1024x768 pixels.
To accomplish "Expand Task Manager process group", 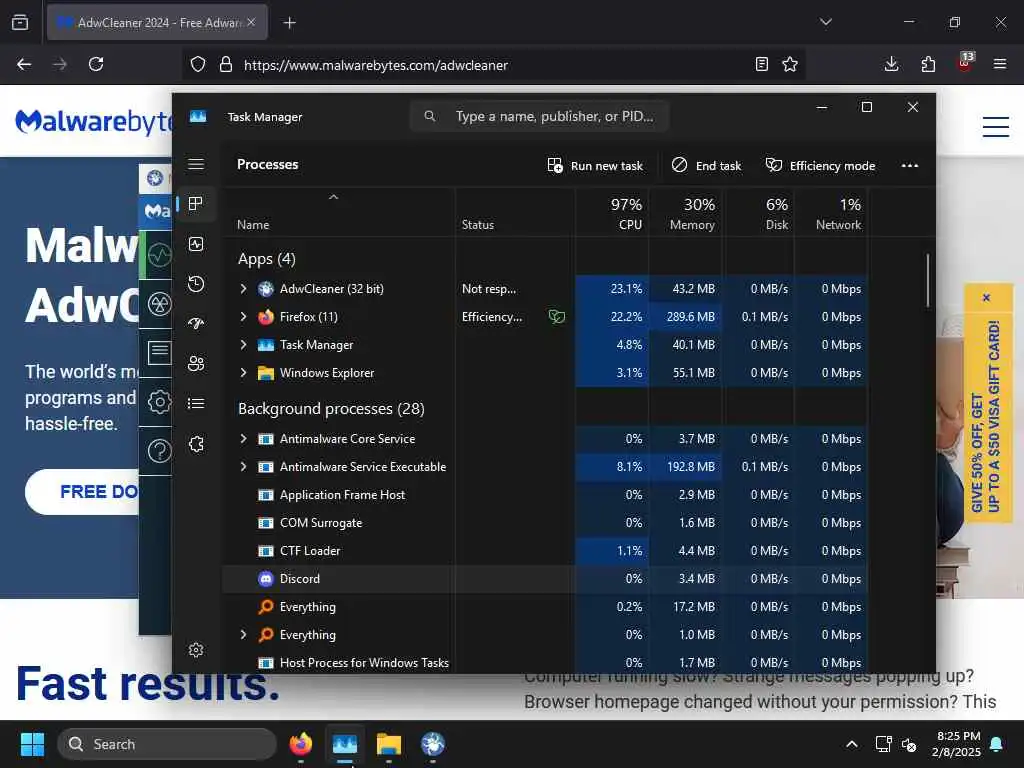I will pyautogui.click(x=244, y=345).
